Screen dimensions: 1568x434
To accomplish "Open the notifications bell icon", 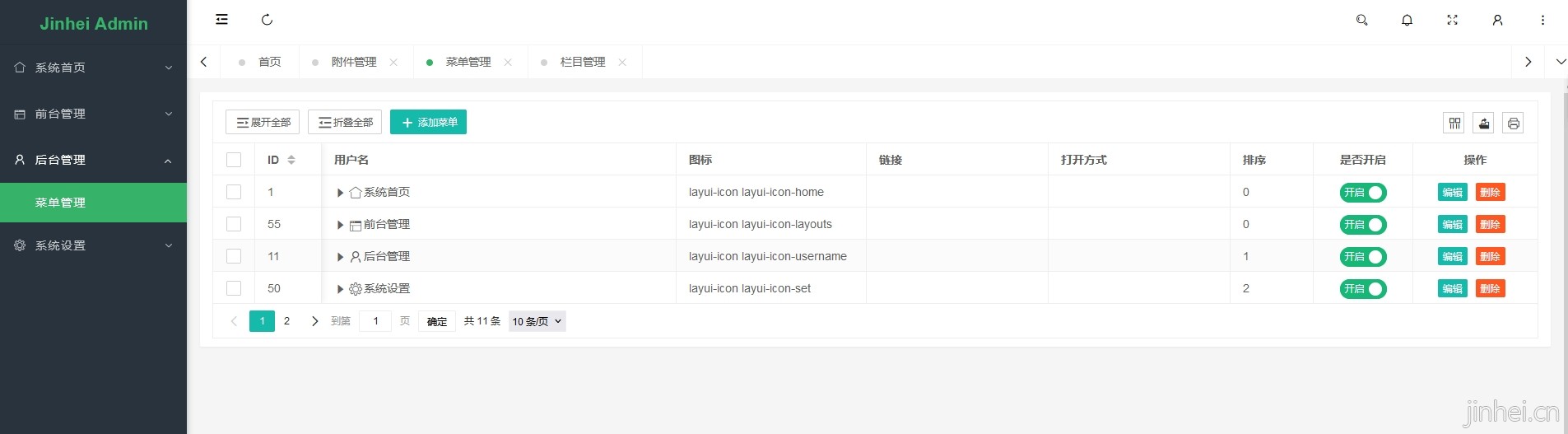I will (1407, 20).
